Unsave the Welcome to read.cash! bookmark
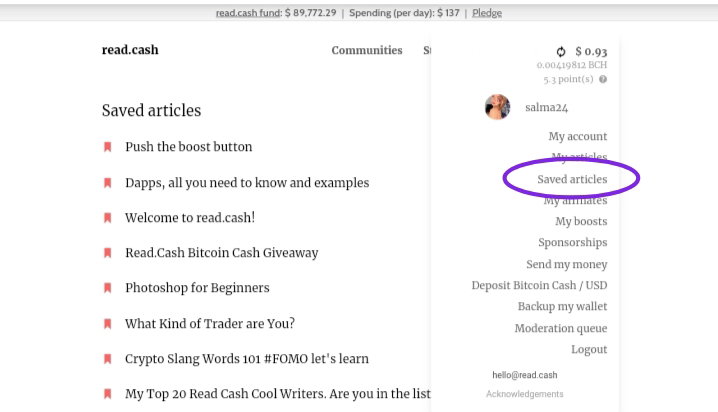718x412 pixels. coord(108,218)
